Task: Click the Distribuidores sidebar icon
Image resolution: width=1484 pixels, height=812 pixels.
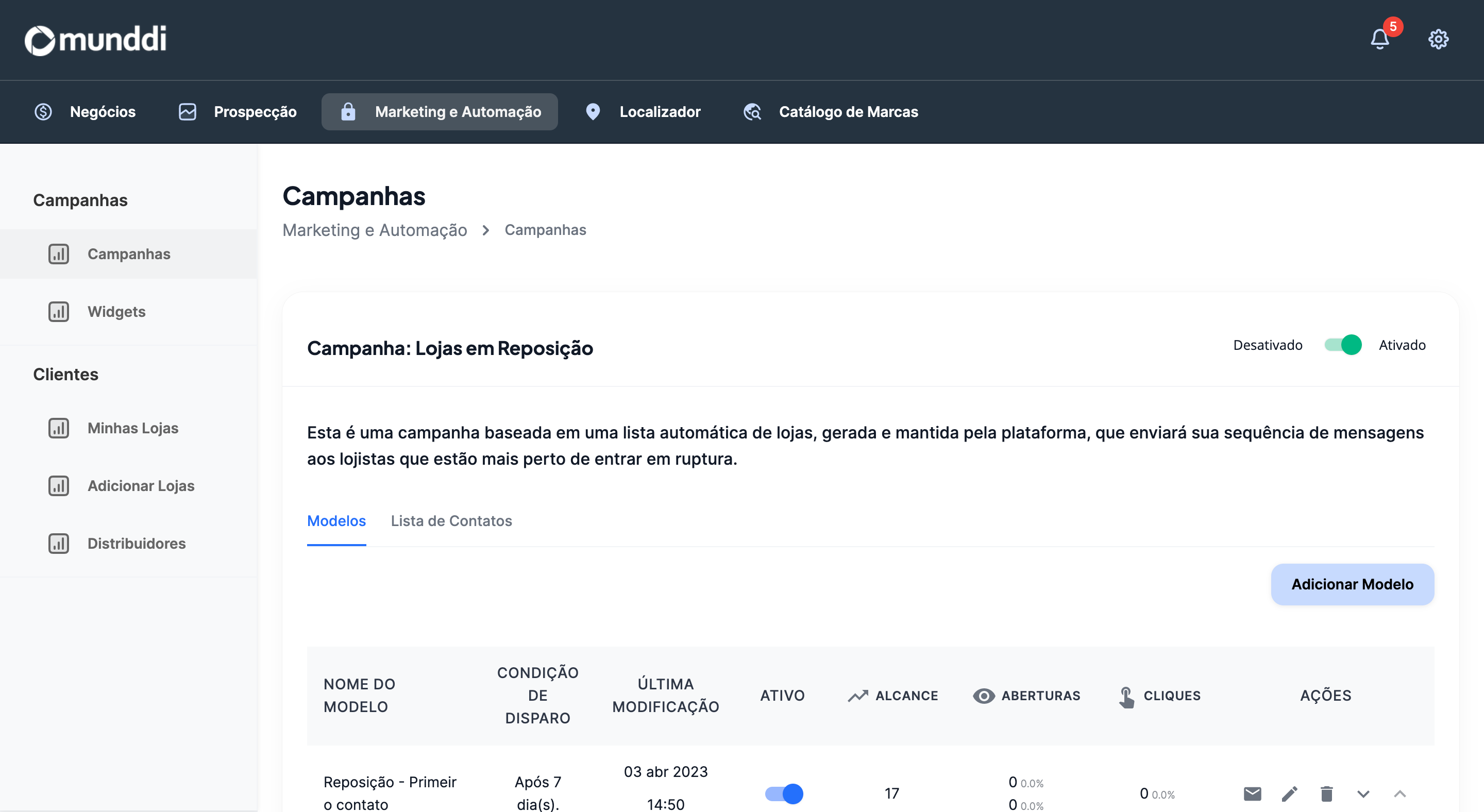Action: tap(58, 543)
